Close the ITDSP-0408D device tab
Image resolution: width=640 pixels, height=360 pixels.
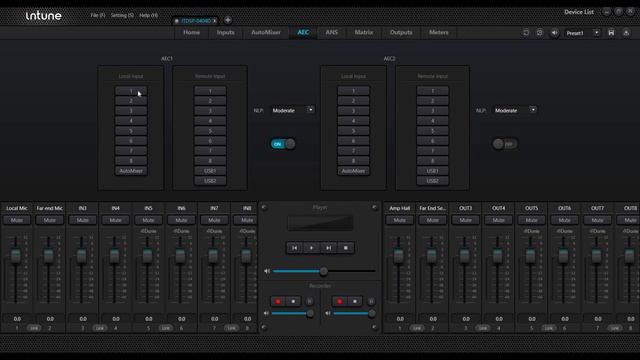[x=215, y=21]
